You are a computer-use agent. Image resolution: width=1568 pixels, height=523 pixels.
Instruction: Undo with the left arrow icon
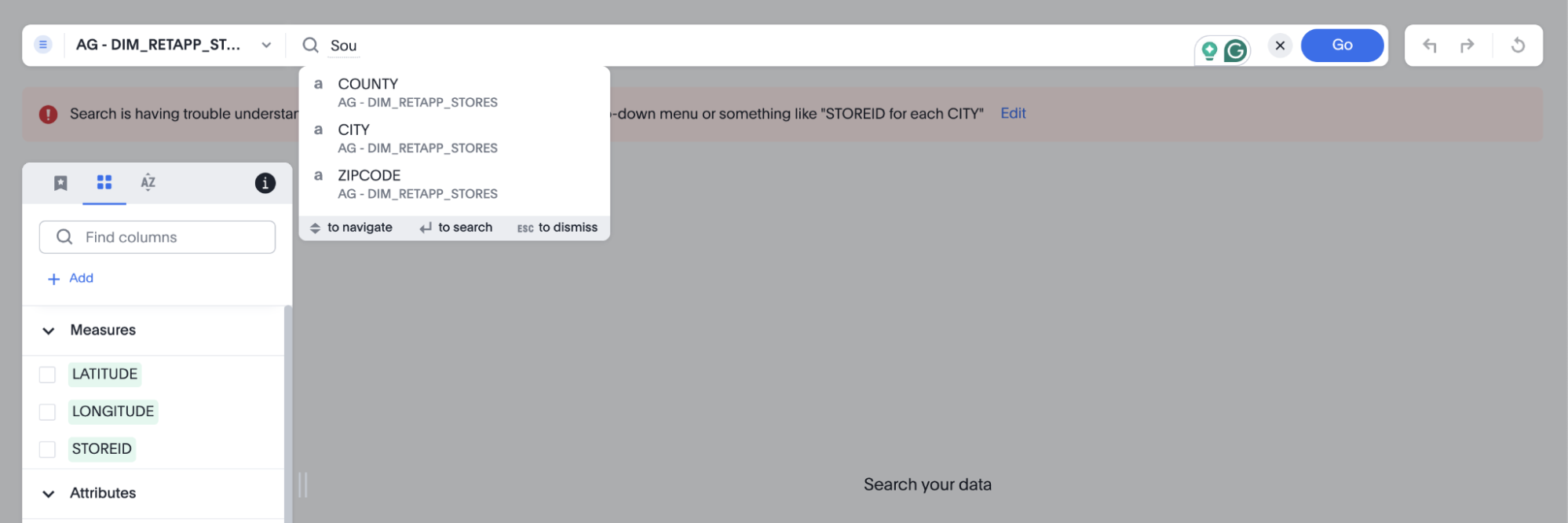point(1429,45)
